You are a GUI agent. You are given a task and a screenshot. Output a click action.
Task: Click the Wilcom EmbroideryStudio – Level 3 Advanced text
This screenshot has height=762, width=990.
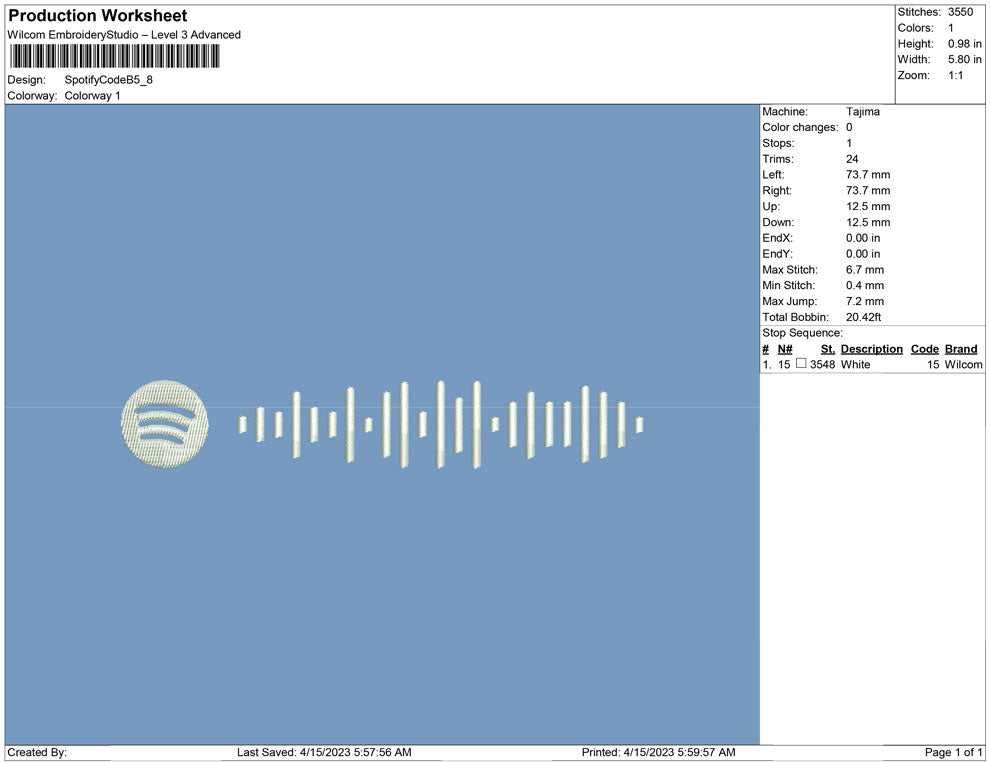click(124, 35)
